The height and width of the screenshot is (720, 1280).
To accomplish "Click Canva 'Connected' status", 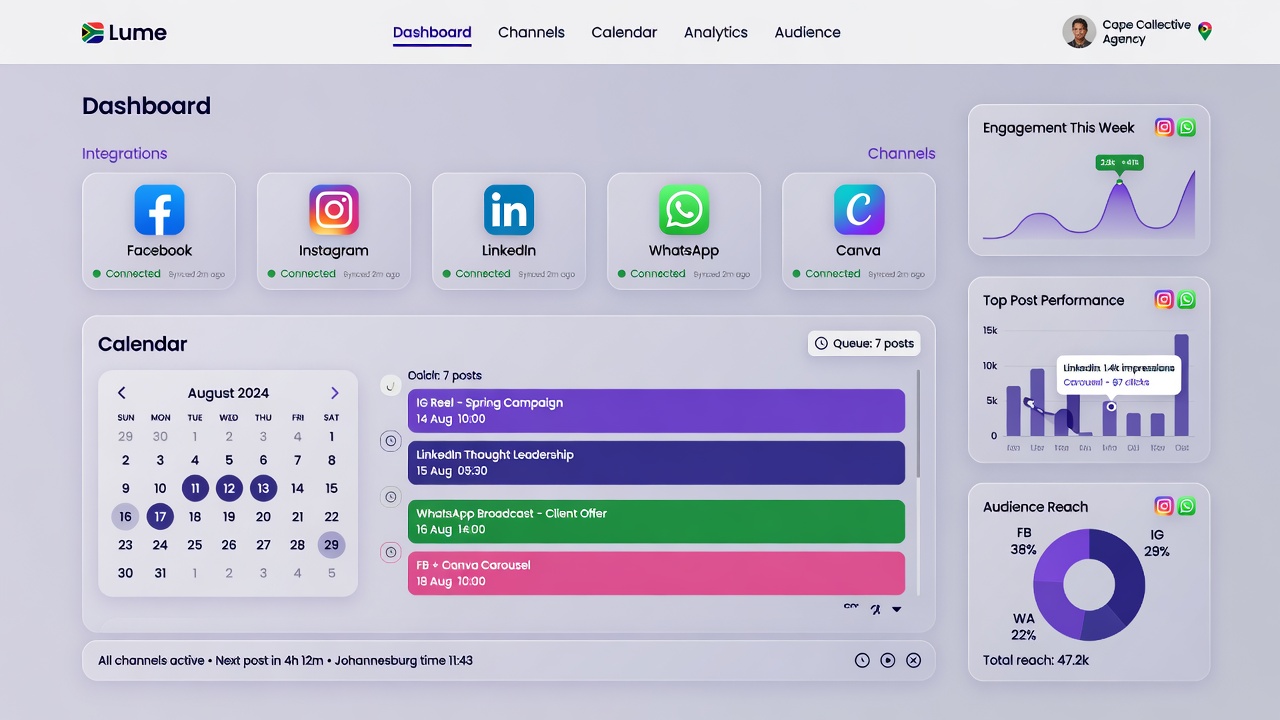I will coord(827,273).
